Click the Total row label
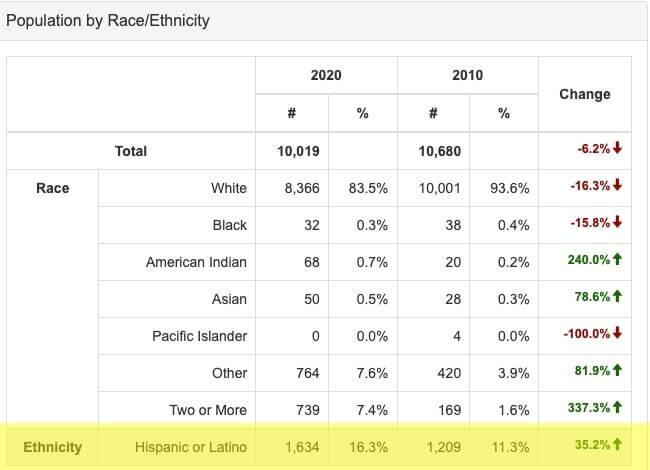The image size is (650, 470). (131, 151)
